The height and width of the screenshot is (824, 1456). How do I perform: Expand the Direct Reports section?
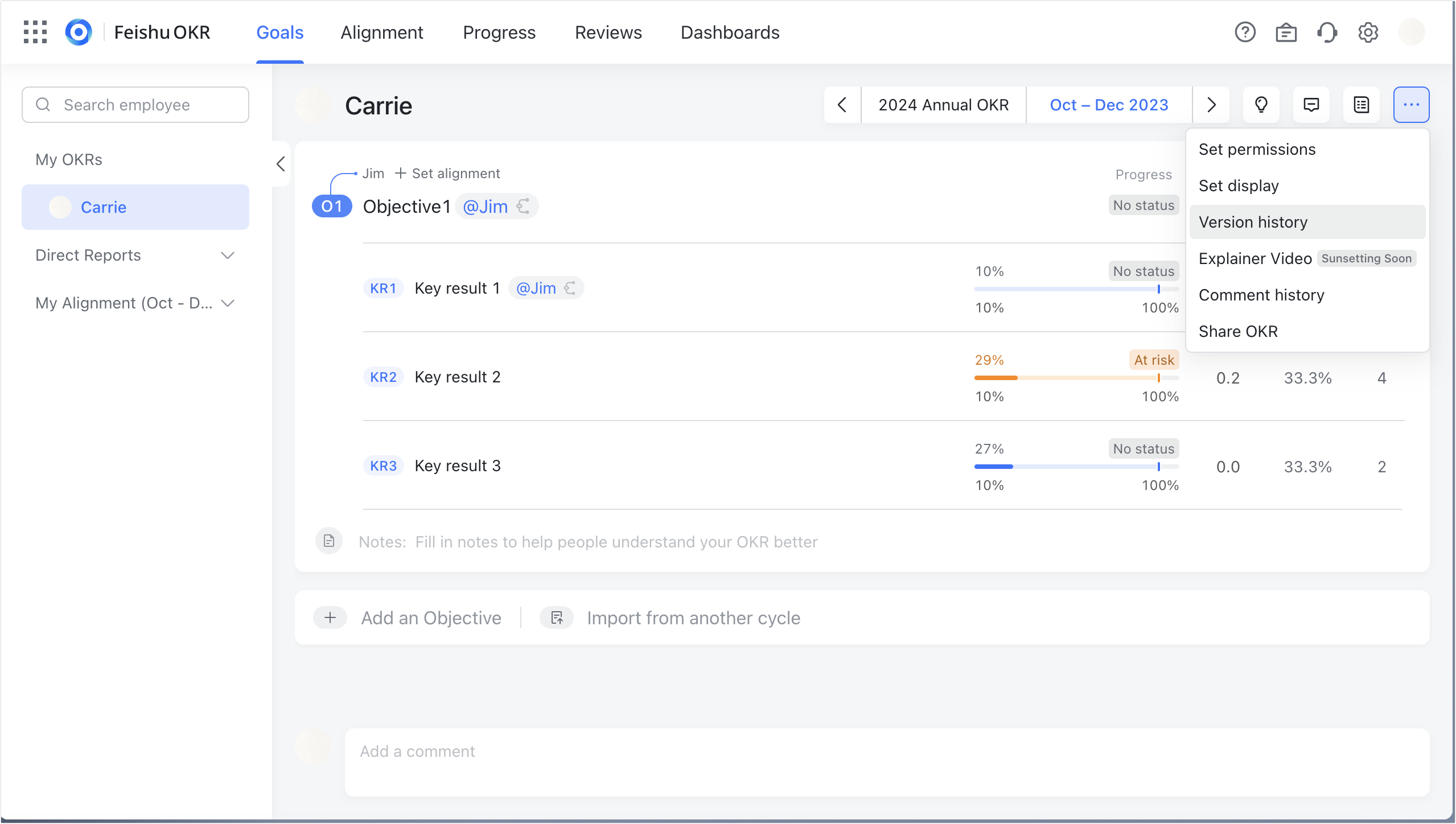227,256
